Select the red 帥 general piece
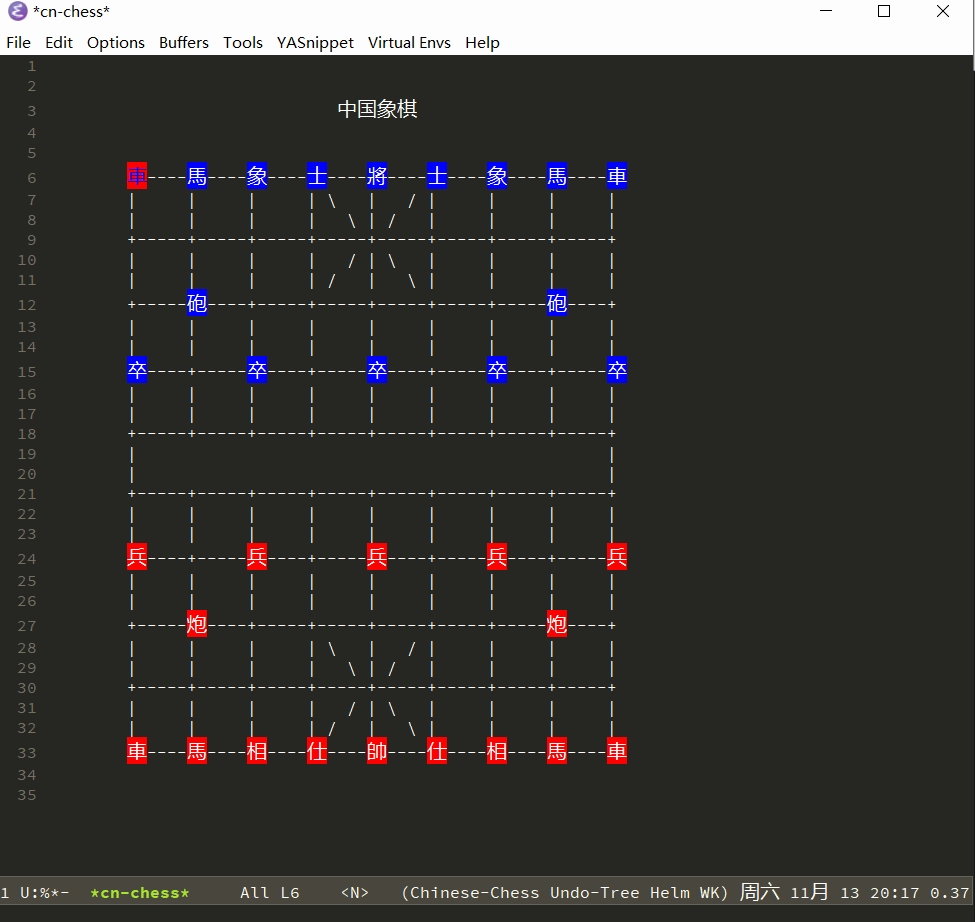 pyautogui.click(x=377, y=751)
